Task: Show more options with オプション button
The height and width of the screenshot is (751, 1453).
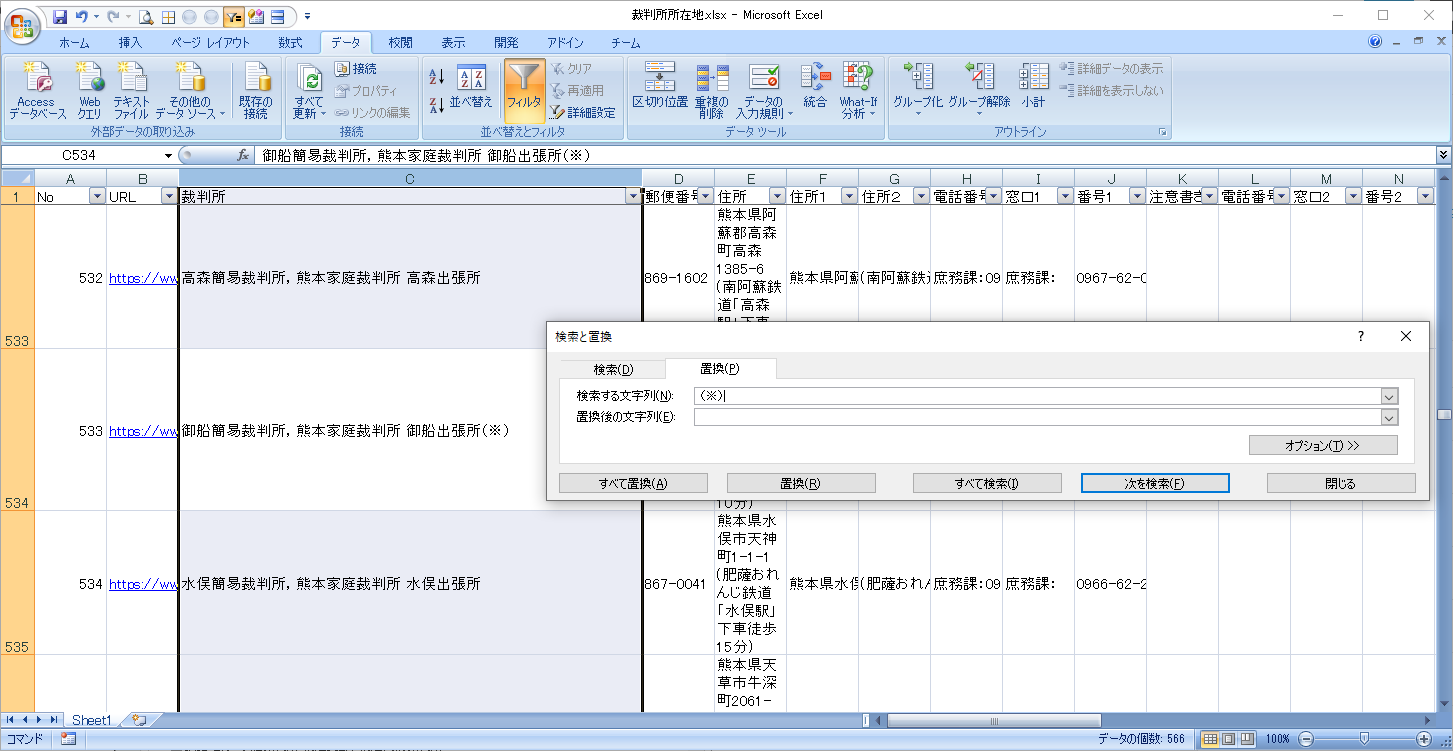Action: coord(1323,446)
